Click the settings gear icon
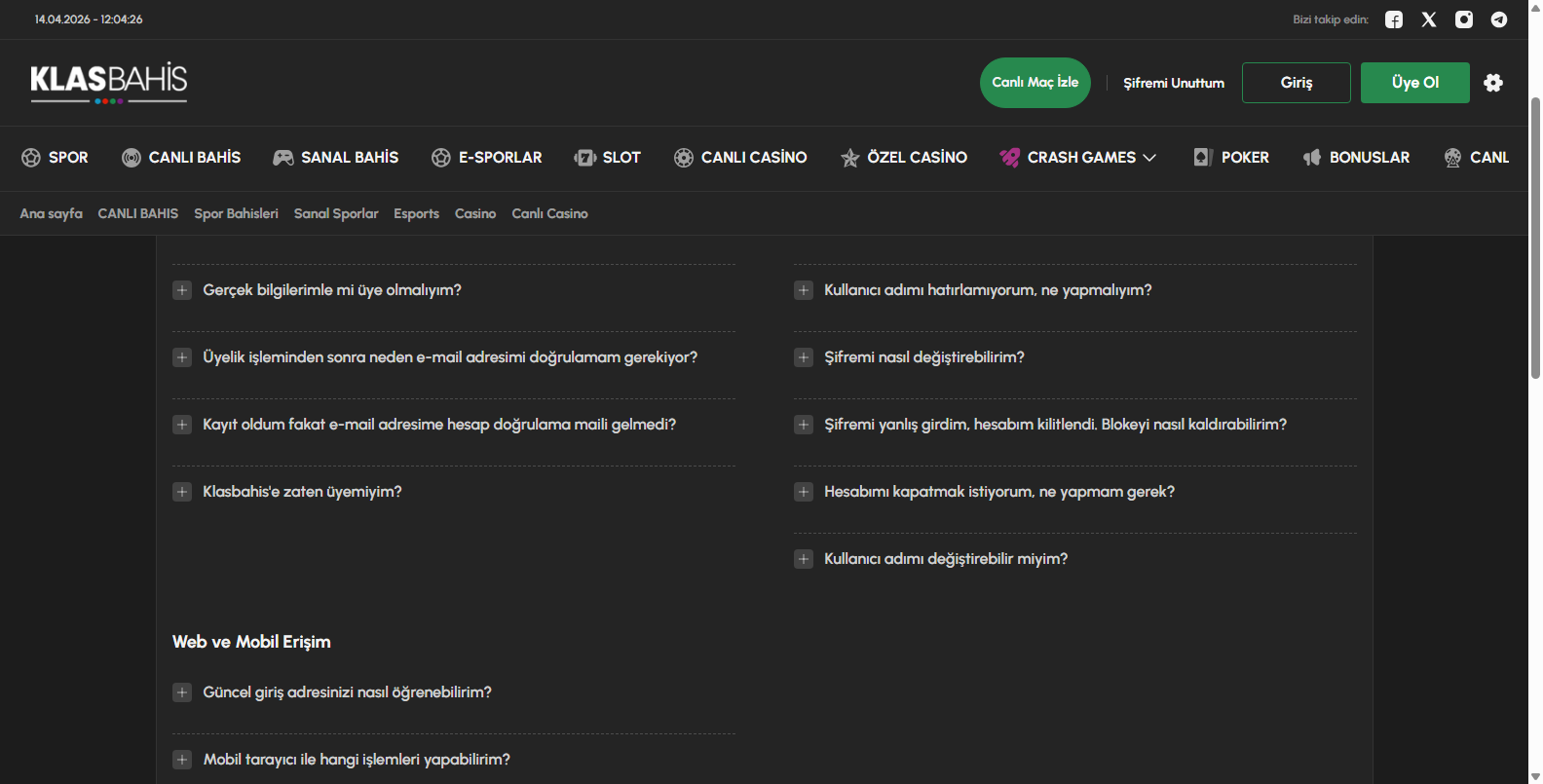Image resolution: width=1543 pixels, height=784 pixels. [x=1493, y=83]
